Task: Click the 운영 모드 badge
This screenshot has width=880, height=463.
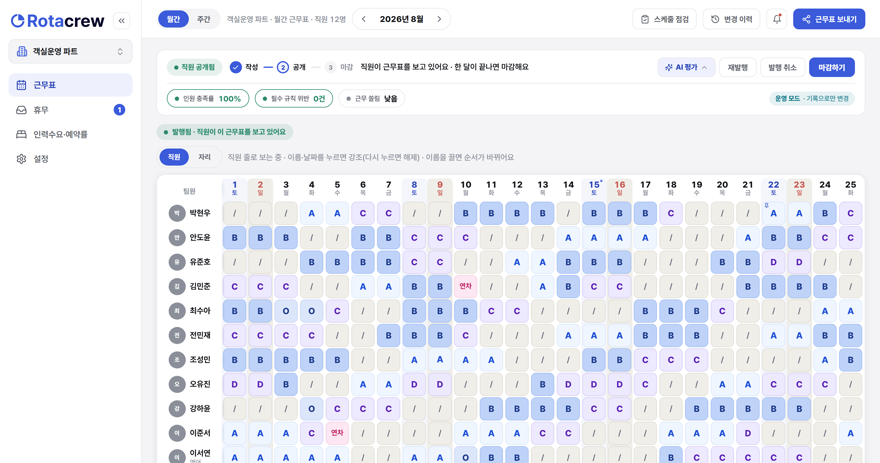Action: pyautogui.click(x=812, y=99)
